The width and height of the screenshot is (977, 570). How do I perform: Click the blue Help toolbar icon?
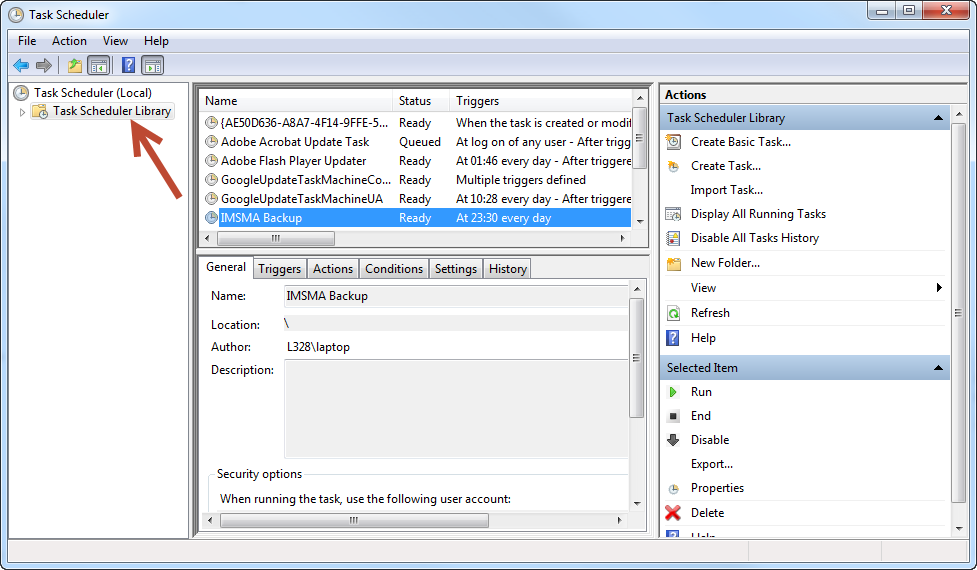(128, 66)
